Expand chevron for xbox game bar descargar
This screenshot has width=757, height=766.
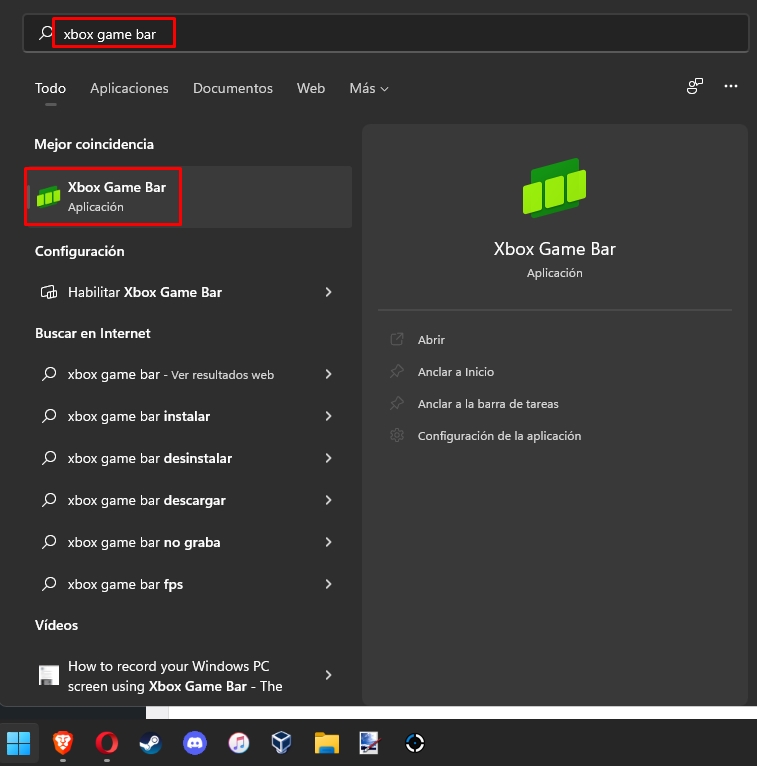(328, 500)
